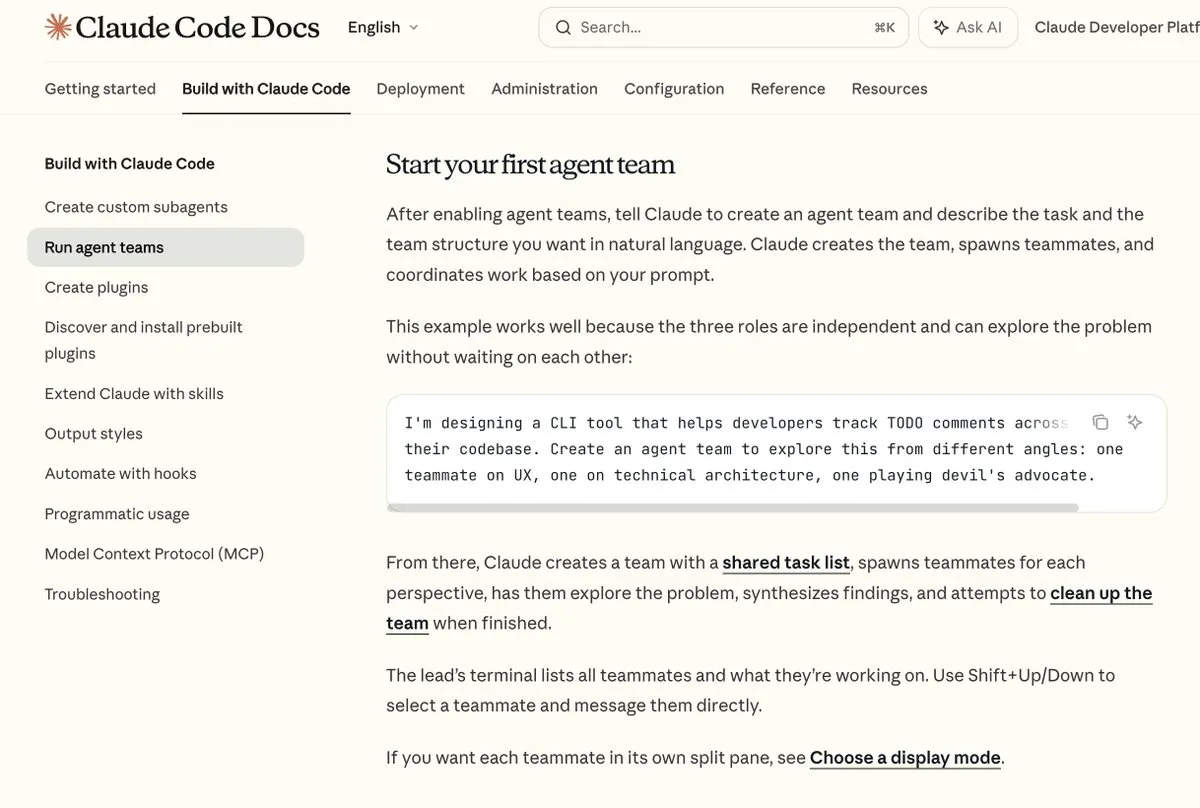The width and height of the screenshot is (1200, 808).
Task: Click the sparkle icon in code block
Action: click(1134, 422)
